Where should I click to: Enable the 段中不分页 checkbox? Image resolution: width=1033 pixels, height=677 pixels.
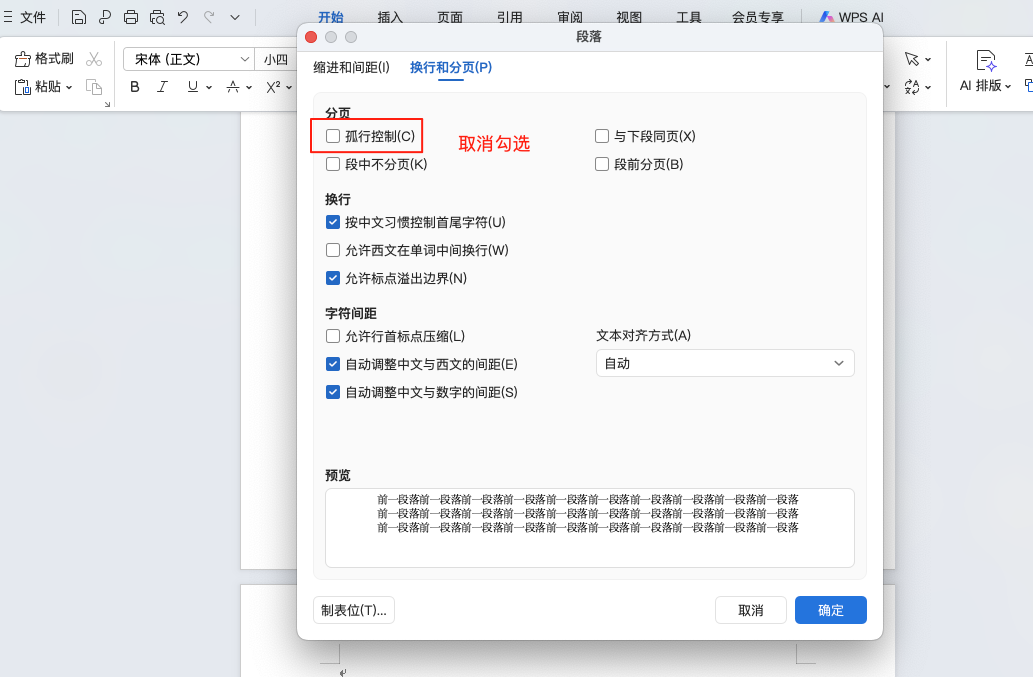pyautogui.click(x=332, y=164)
